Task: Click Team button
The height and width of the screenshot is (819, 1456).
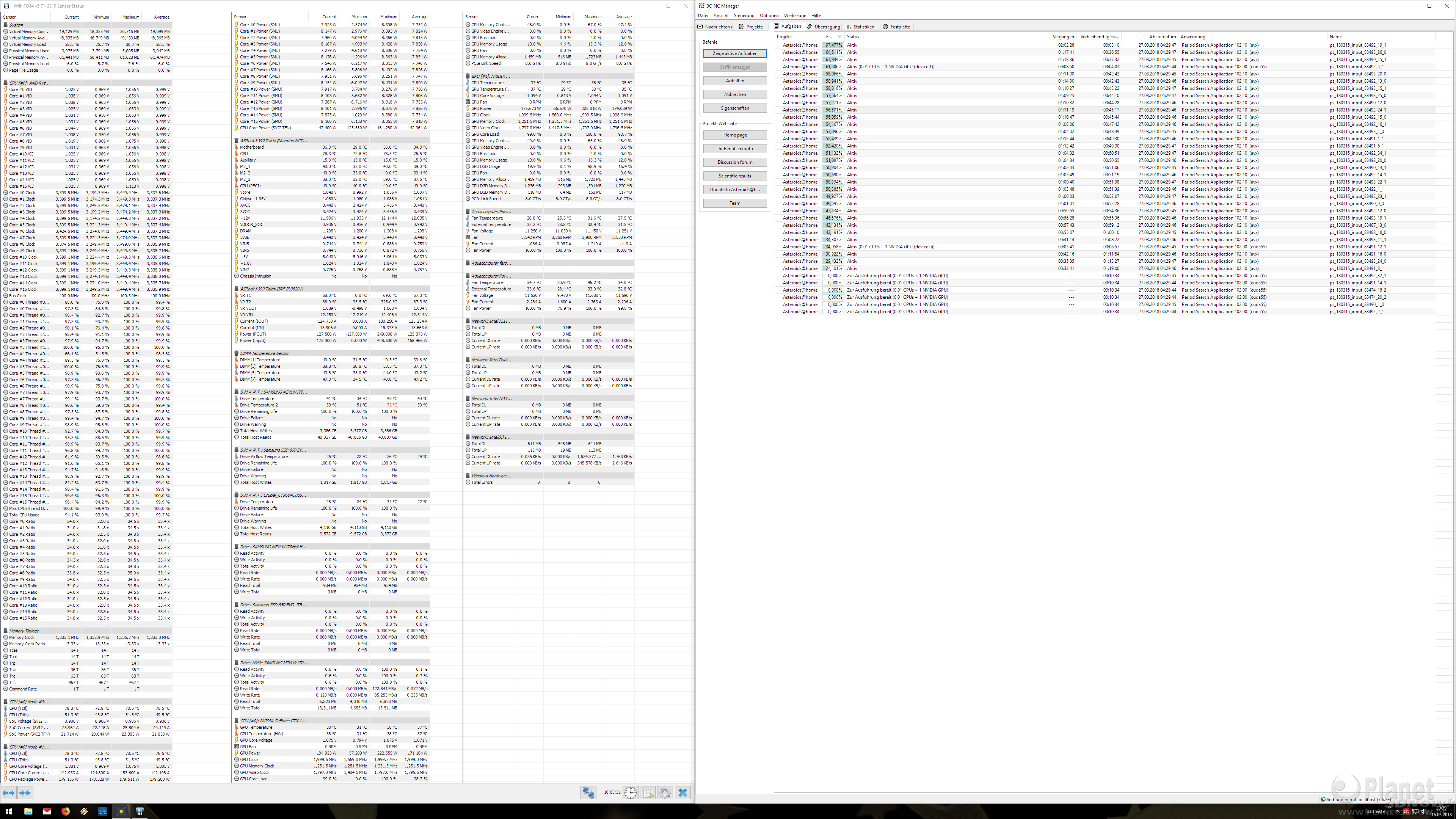Action: (735, 203)
